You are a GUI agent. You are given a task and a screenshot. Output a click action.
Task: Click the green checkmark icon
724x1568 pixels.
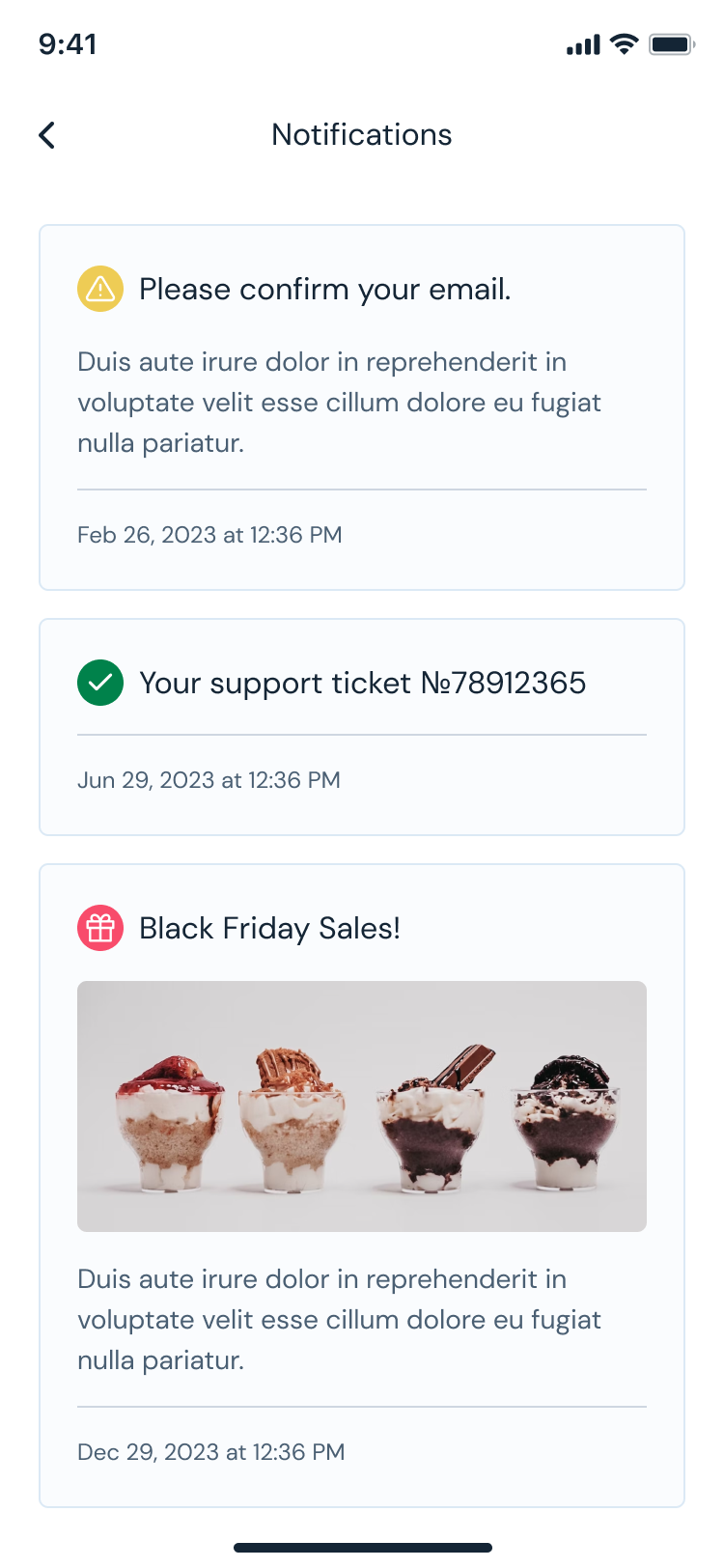pos(100,683)
